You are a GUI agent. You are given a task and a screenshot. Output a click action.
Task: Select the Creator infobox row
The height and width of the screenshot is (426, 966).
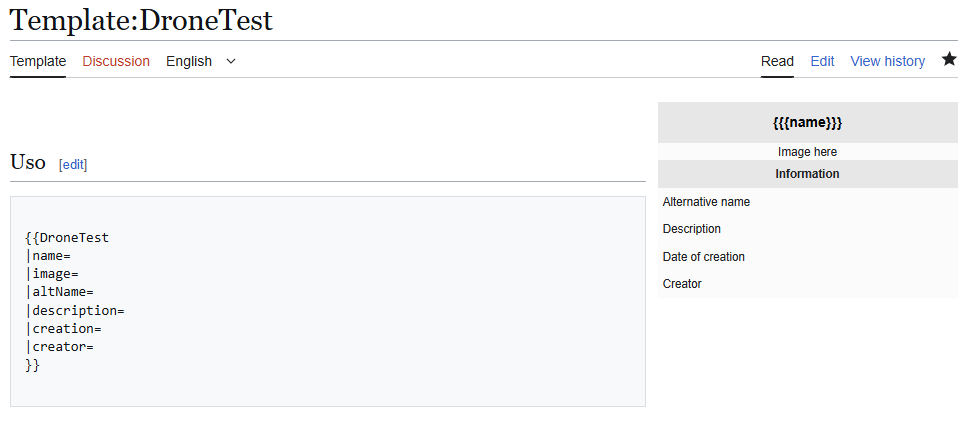[x=682, y=284]
